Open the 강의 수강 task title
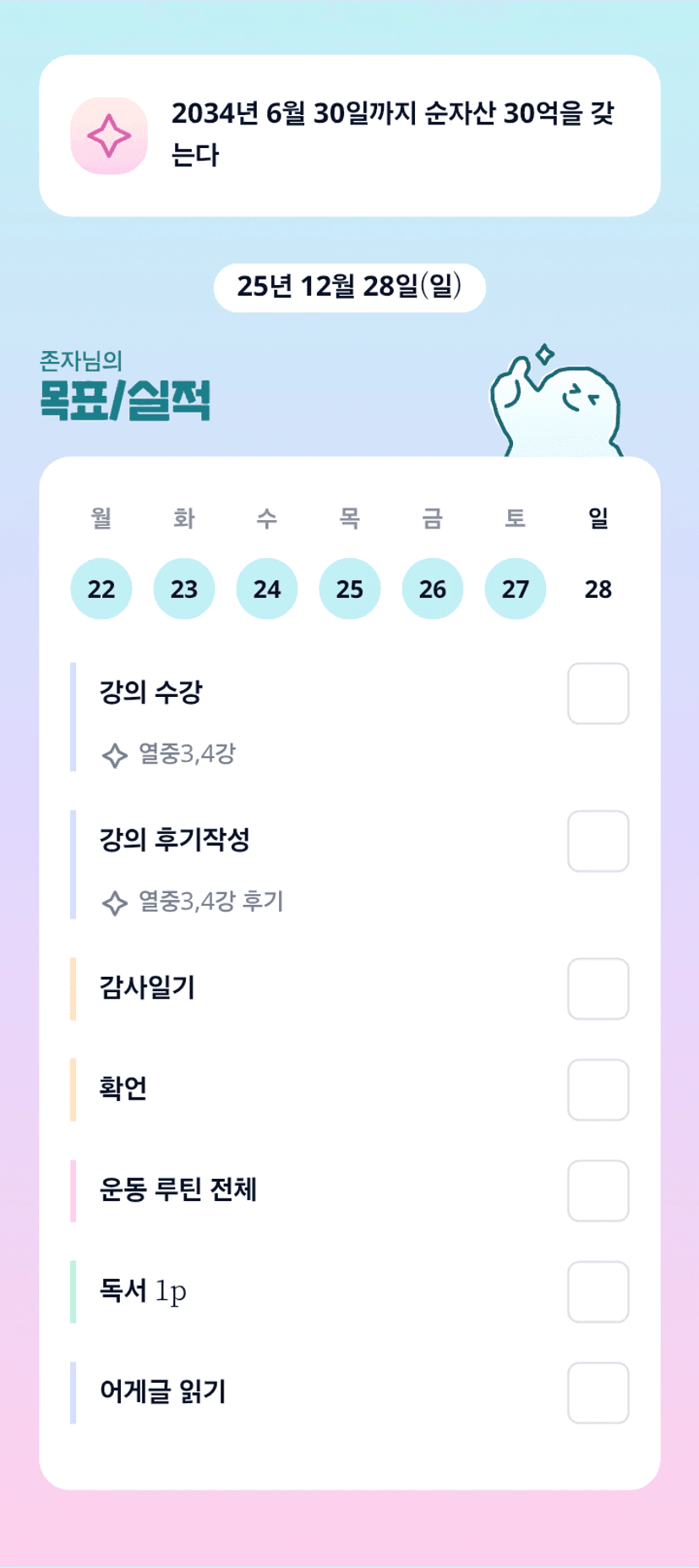 click(x=151, y=693)
